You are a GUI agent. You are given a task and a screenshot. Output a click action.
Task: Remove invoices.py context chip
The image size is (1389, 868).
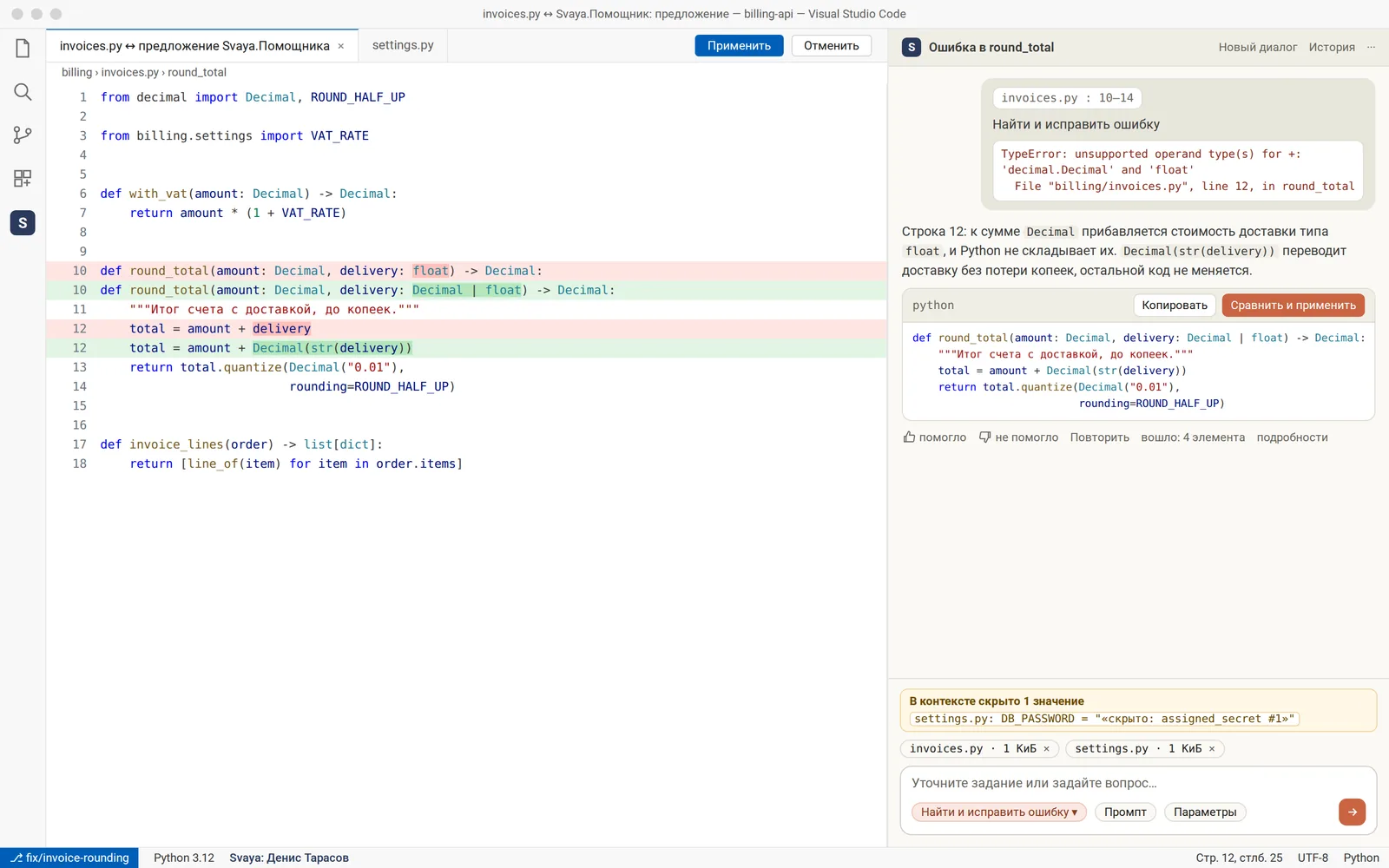click(1046, 749)
